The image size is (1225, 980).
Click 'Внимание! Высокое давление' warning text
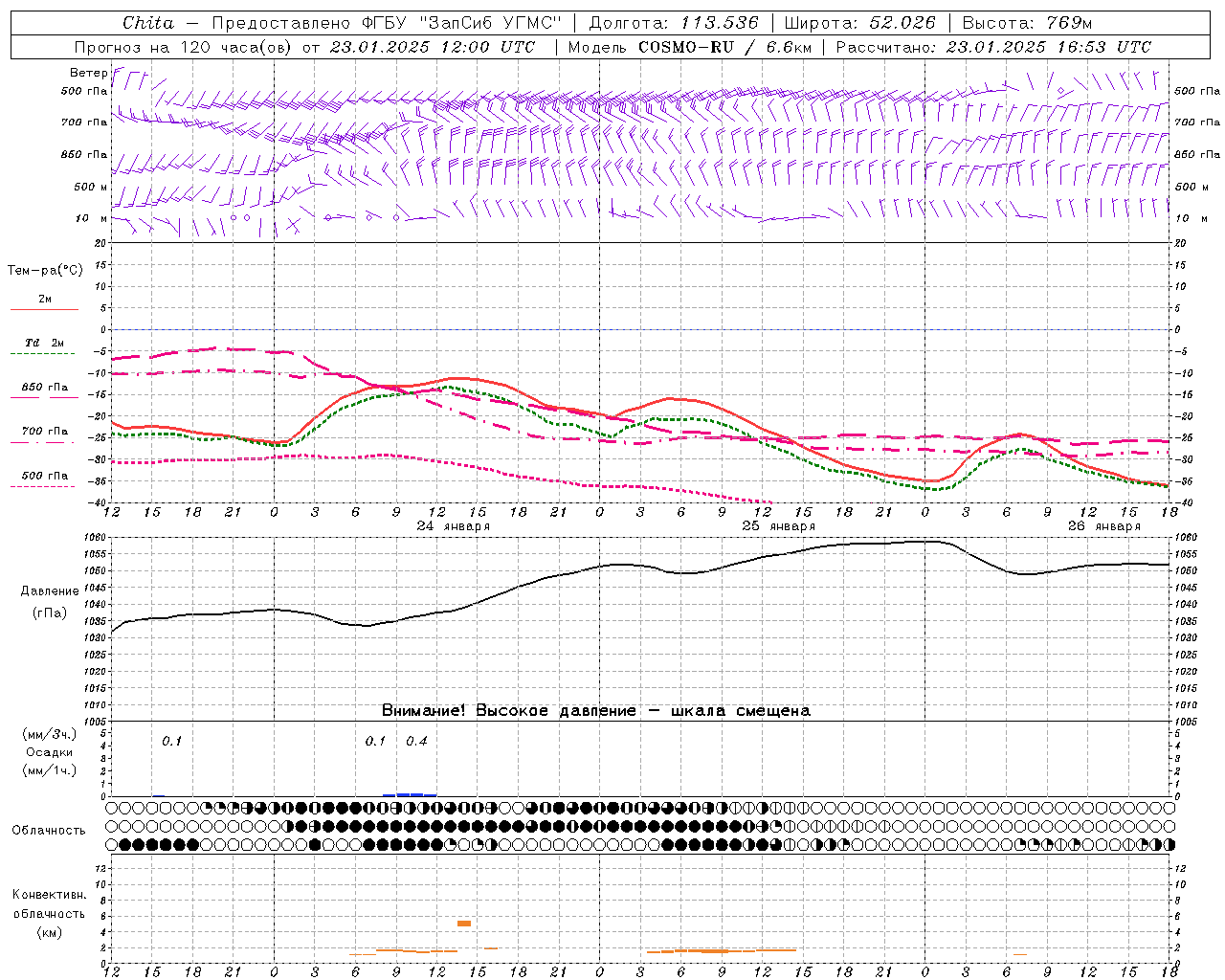(x=508, y=711)
